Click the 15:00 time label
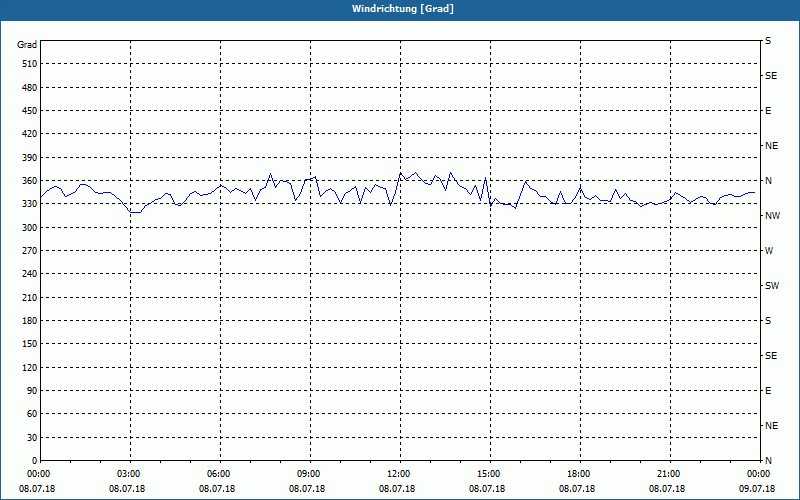The height and width of the screenshot is (500, 800). click(x=490, y=474)
